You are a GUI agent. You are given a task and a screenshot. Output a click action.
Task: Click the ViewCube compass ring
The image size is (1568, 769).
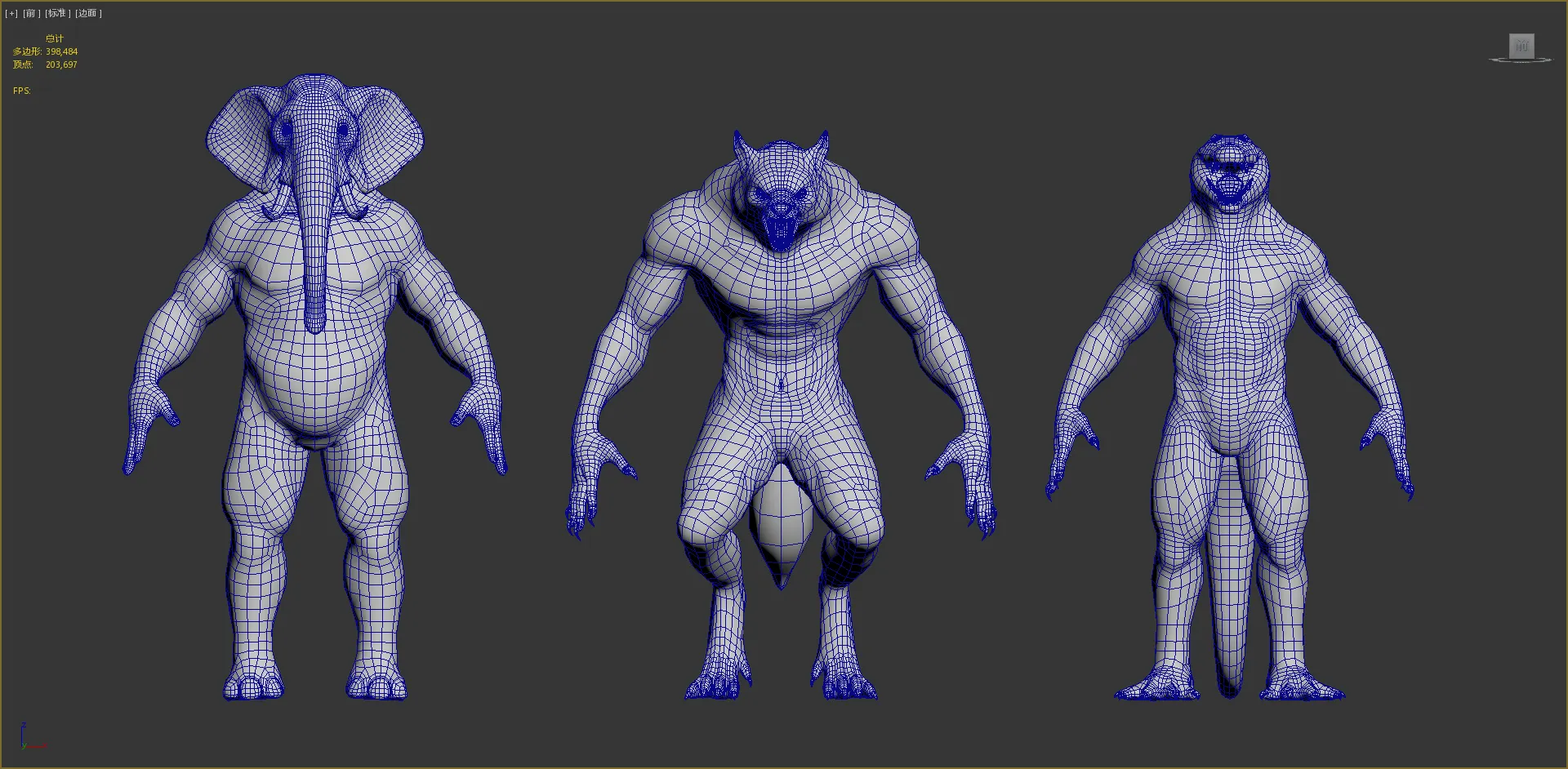pyautogui.click(x=1521, y=60)
